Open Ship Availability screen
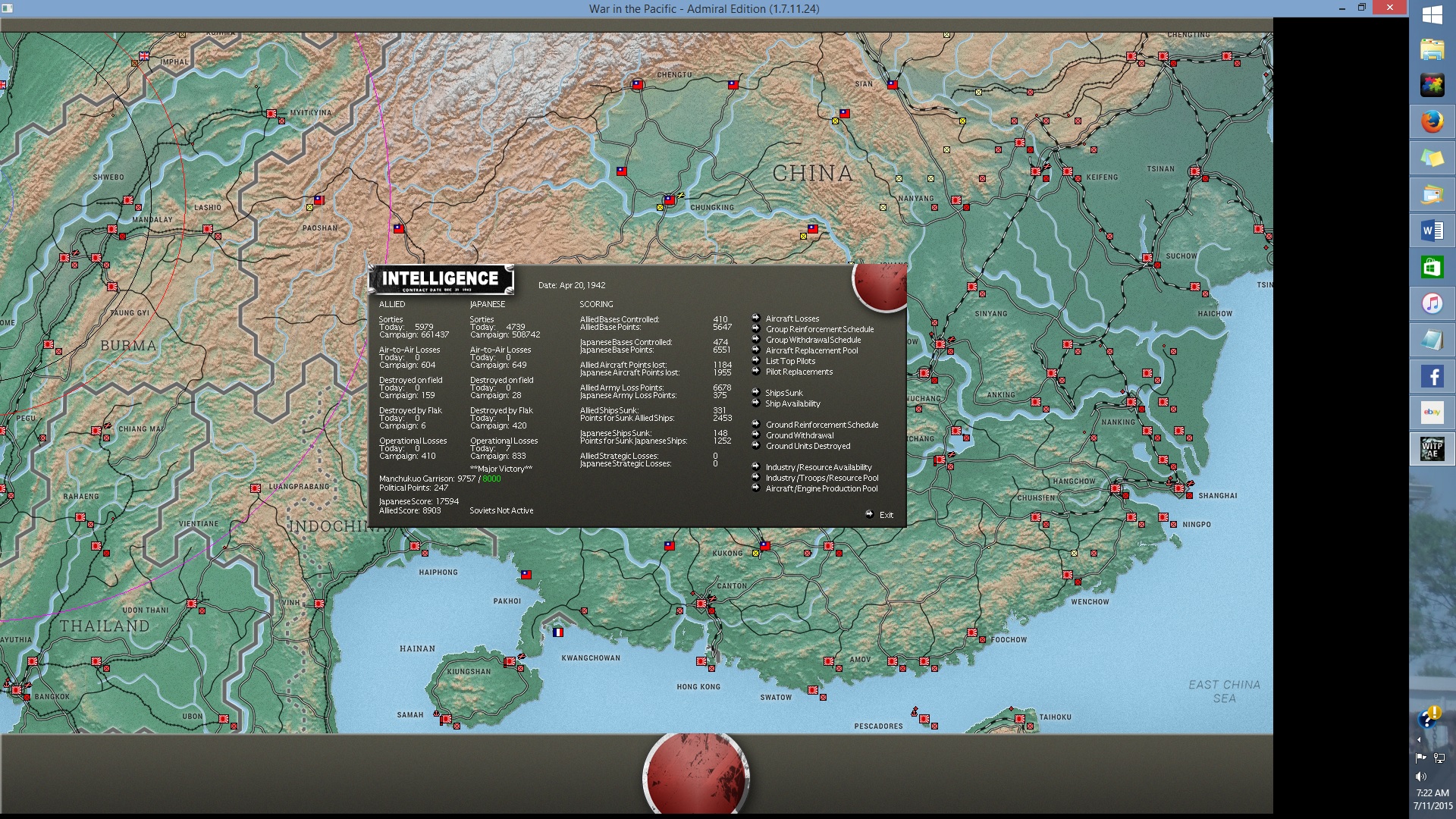The image size is (1456, 819). pyautogui.click(x=792, y=403)
